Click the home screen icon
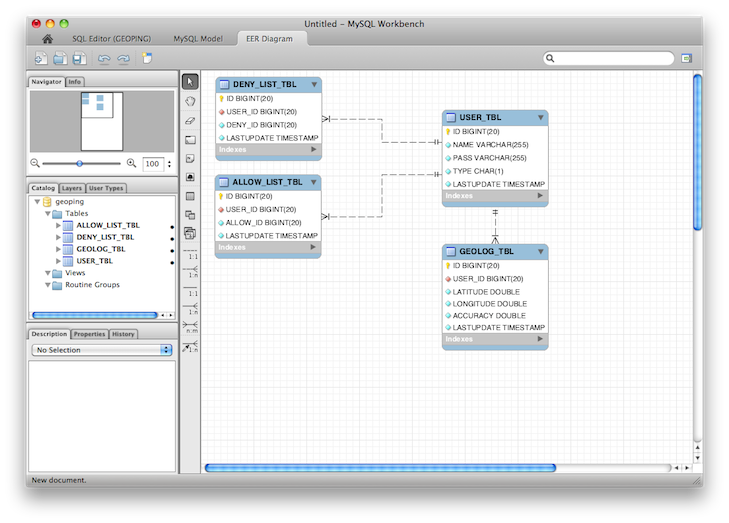This screenshot has width=729, height=523. [x=47, y=39]
